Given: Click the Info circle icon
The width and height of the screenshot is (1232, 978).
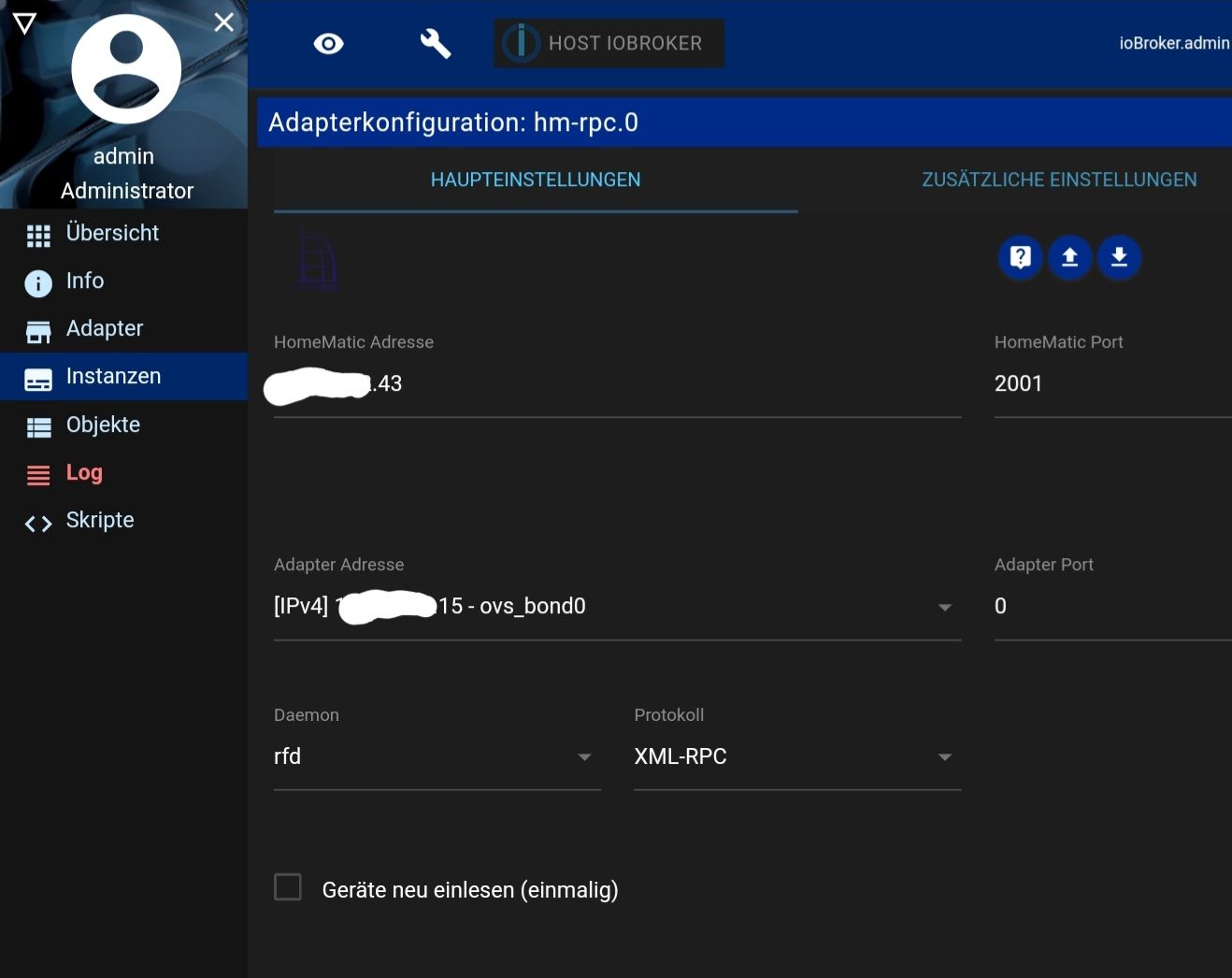Looking at the screenshot, I should click(x=38, y=283).
